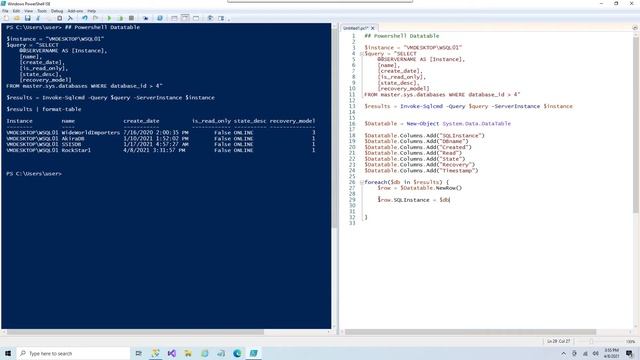Save the script using floppy disk icon
This screenshot has height=360, width=640.
[x=27, y=18]
